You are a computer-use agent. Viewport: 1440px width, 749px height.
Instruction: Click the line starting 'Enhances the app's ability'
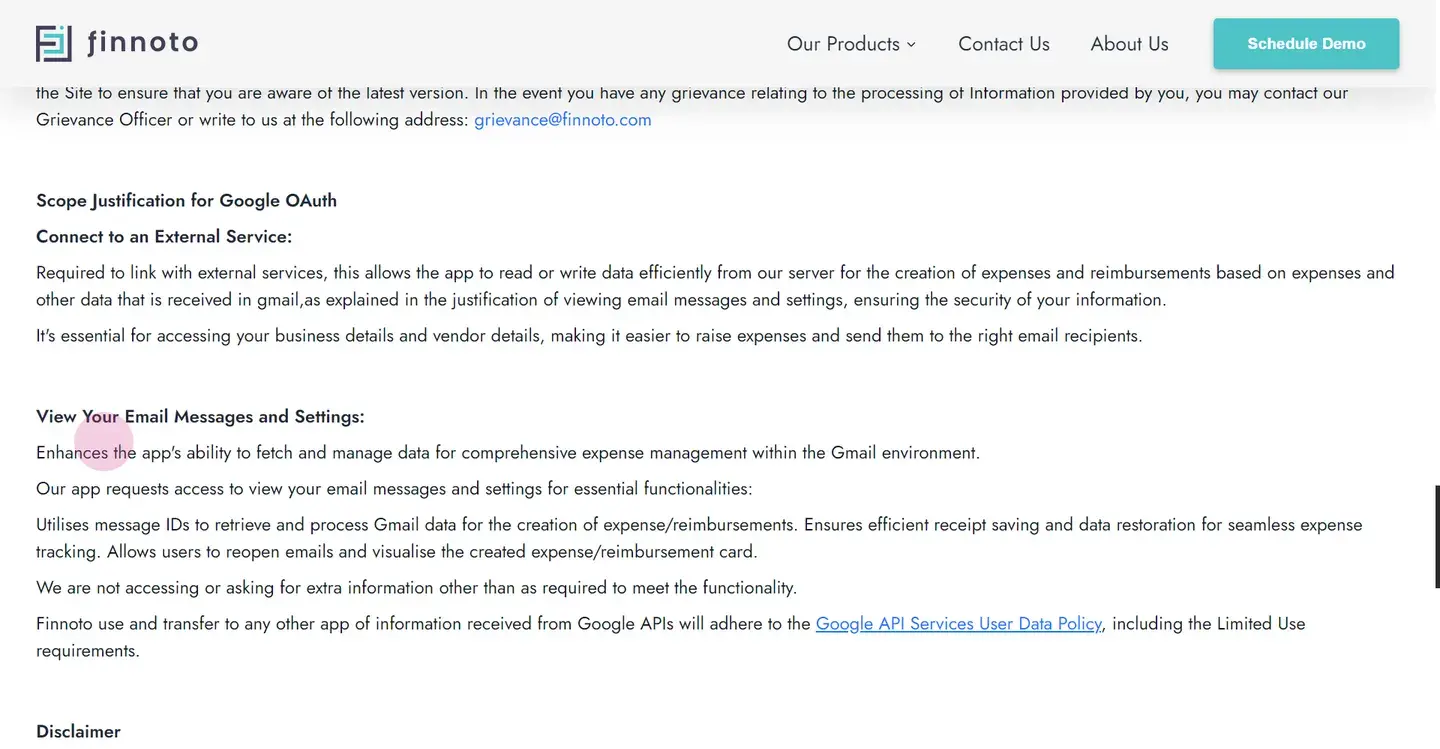point(508,453)
